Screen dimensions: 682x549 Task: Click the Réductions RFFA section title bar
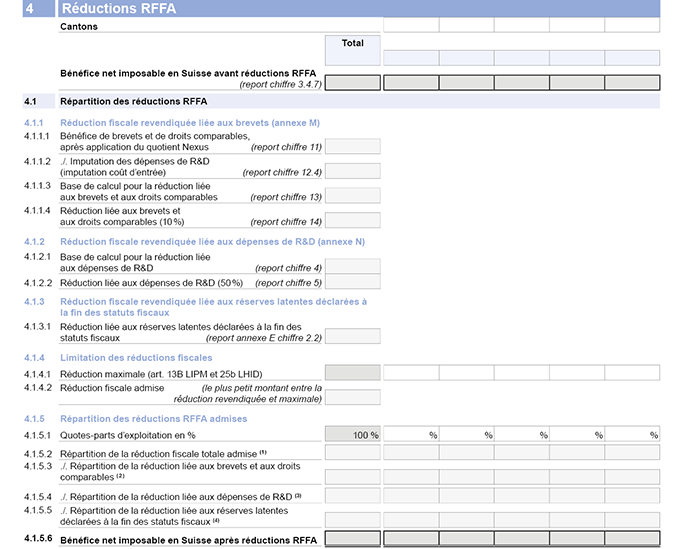coord(358,8)
